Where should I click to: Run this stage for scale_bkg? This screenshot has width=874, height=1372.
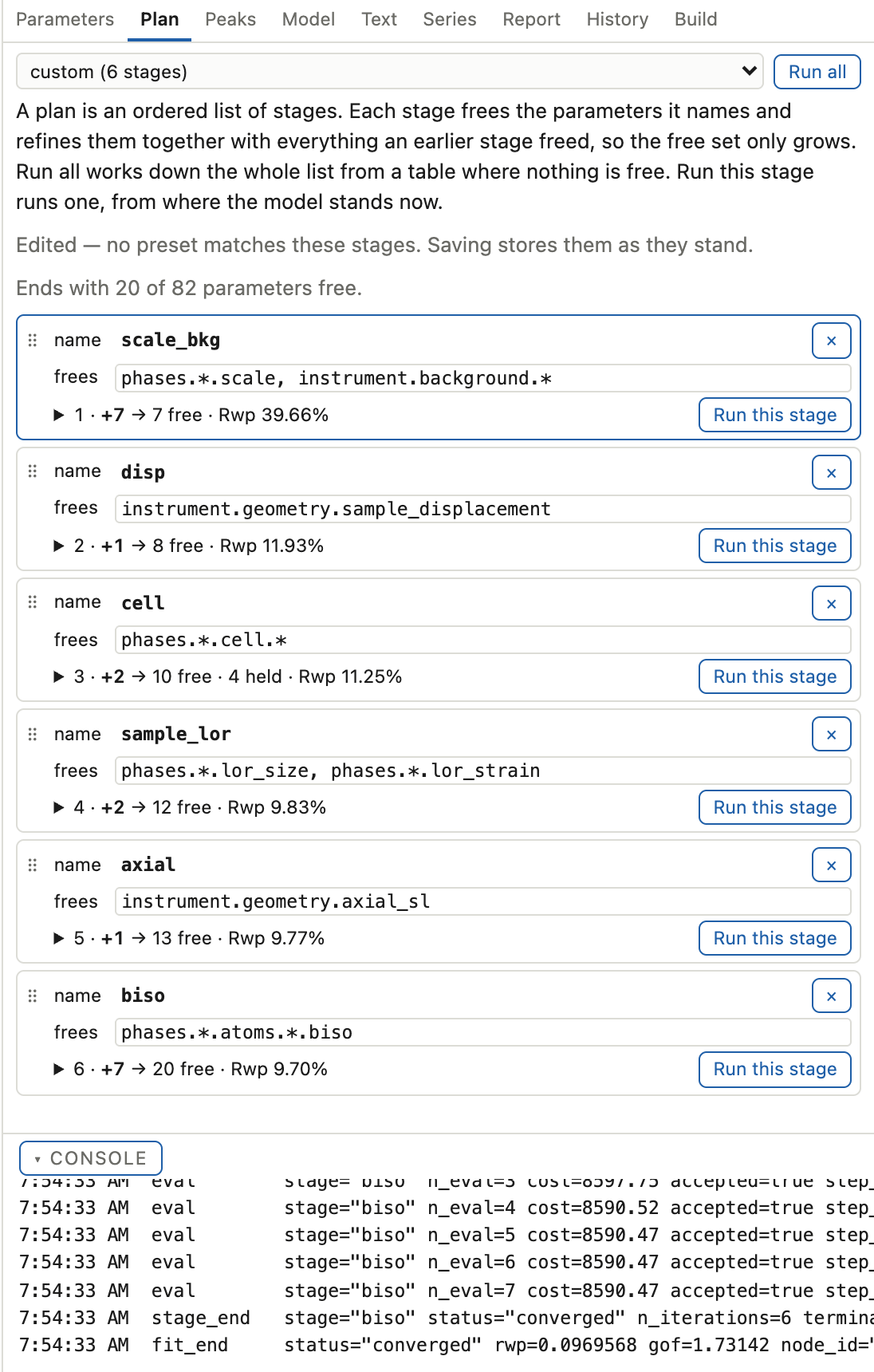tap(775, 415)
